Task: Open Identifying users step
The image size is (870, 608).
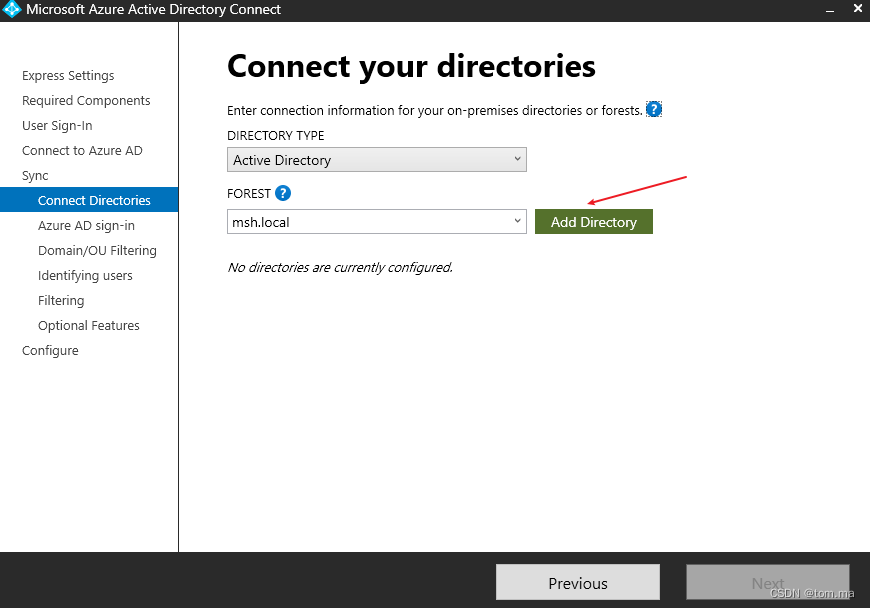Action: click(85, 276)
